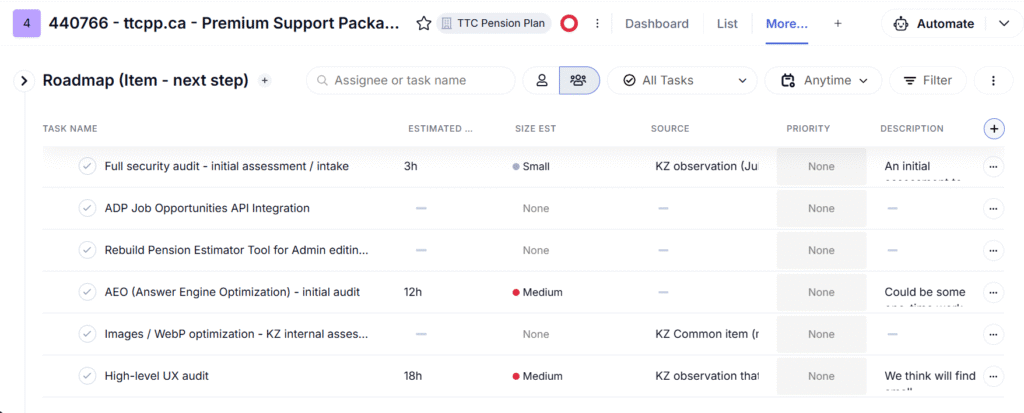
Task: Click the Estimated column header
Action: coord(440,129)
